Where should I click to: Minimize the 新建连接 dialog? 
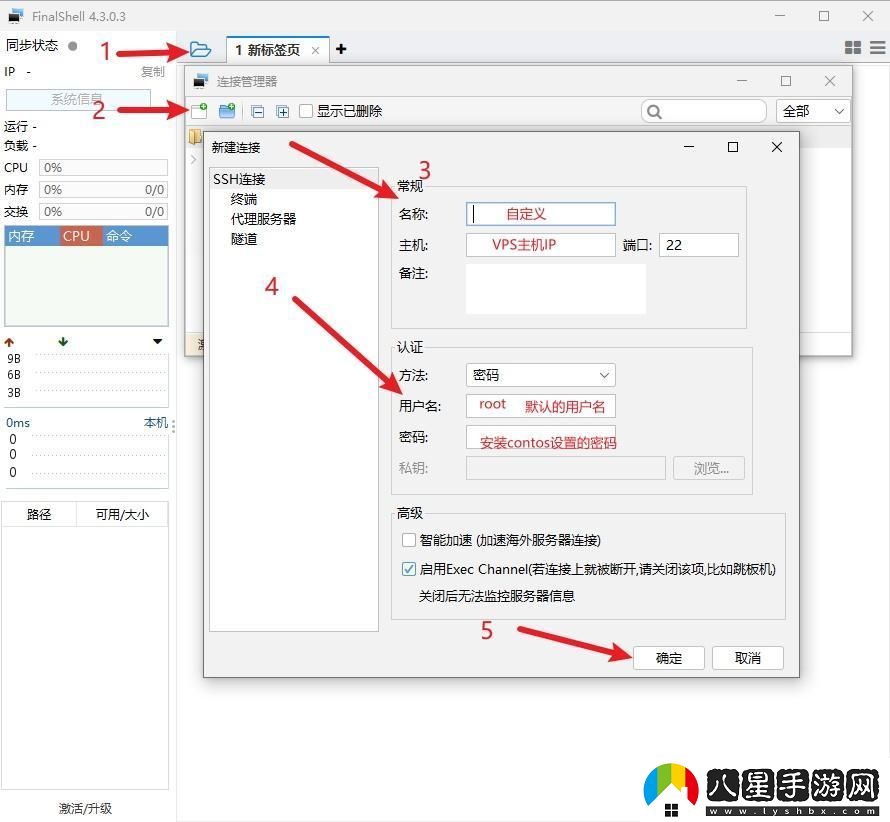coord(689,147)
